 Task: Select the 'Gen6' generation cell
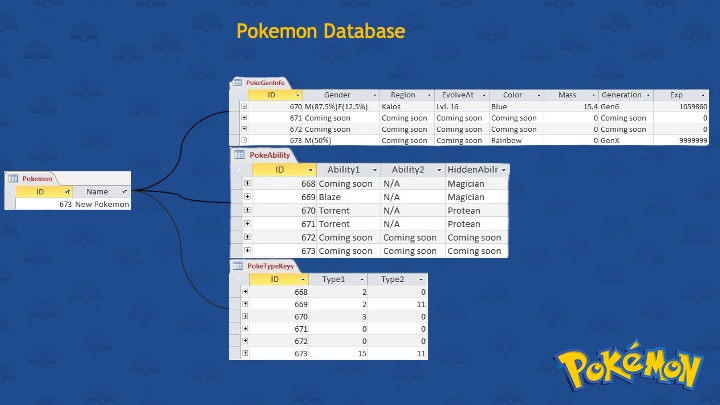click(626, 107)
